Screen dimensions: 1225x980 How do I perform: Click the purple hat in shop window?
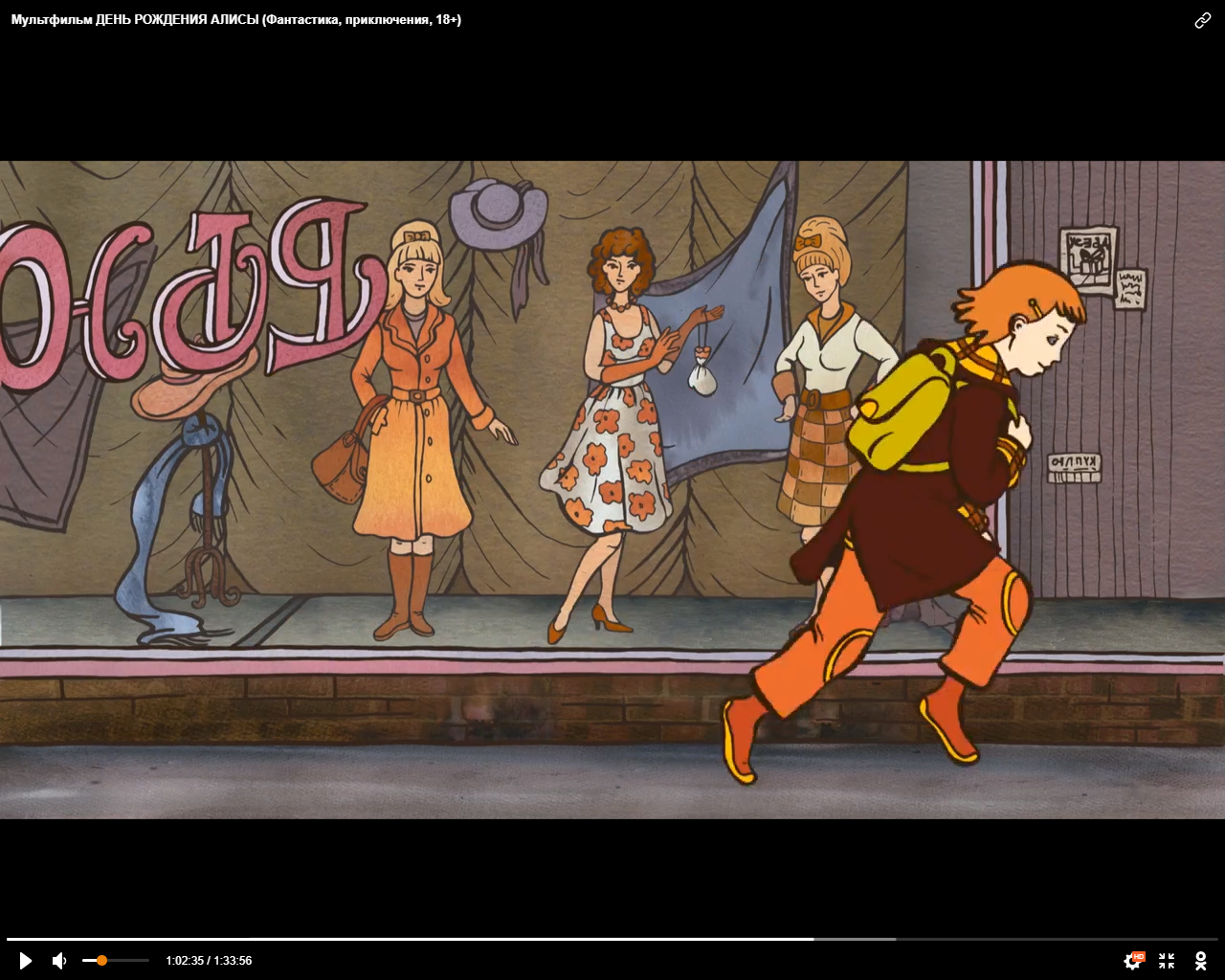500,215
